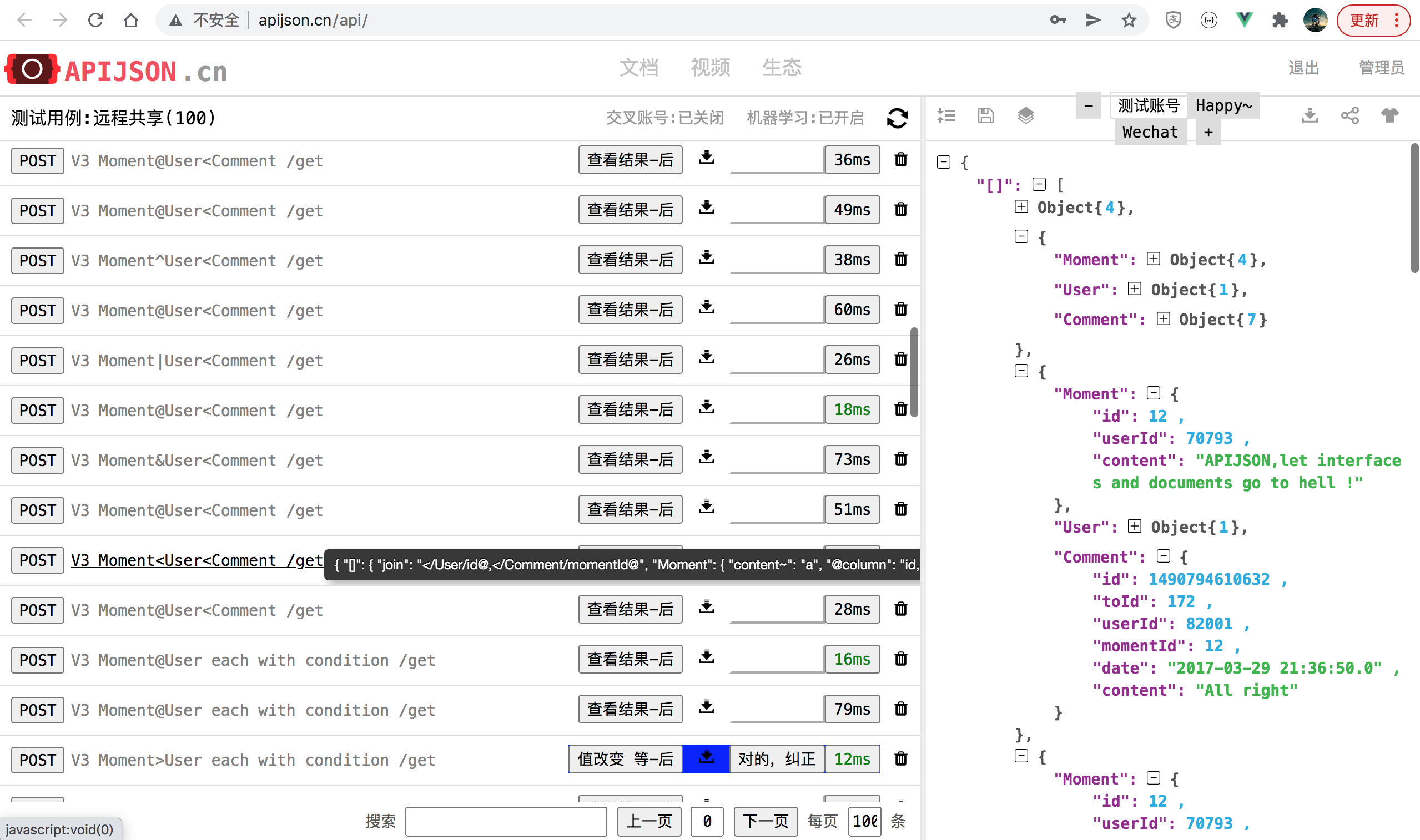This screenshot has height=840, width=1420.
Task: Toggle 交叉账号 cross-account setting
Action: (x=664, y=118)
